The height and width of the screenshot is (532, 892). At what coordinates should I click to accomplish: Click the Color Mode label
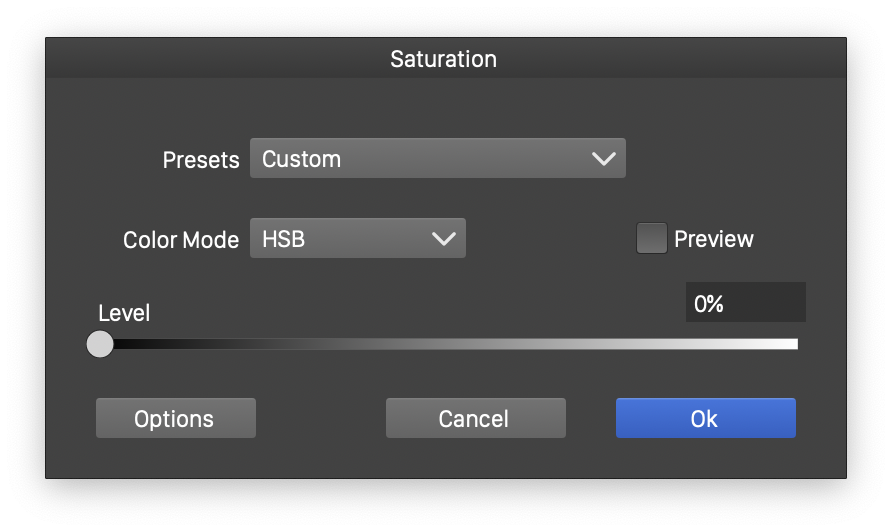pyautogui.click(x=181, y=240)
